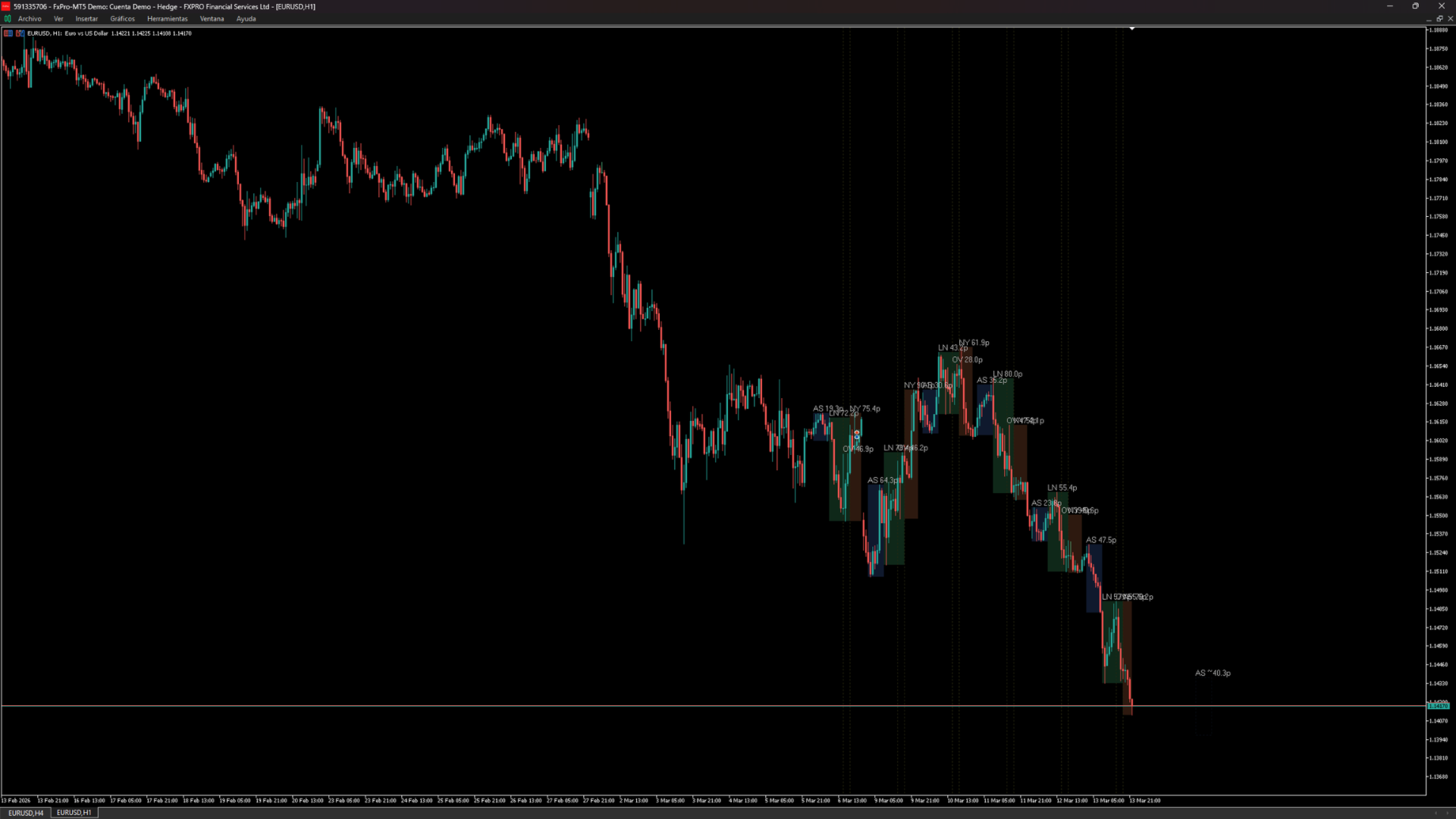Restore the inner chart window size
This screenshot has height=819, width=1456.
click(x=1439, y=19)
